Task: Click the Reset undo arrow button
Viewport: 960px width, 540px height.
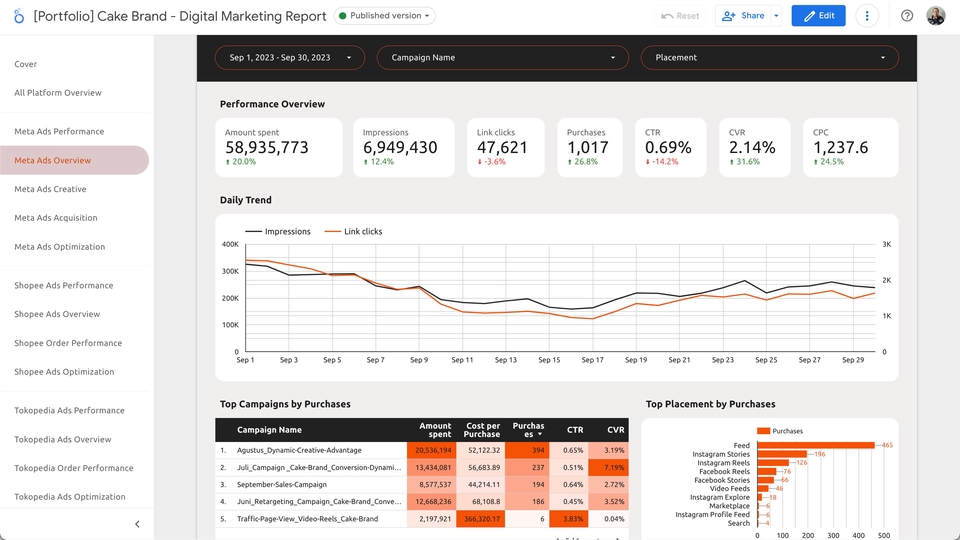Action: [x=680, y=16]
